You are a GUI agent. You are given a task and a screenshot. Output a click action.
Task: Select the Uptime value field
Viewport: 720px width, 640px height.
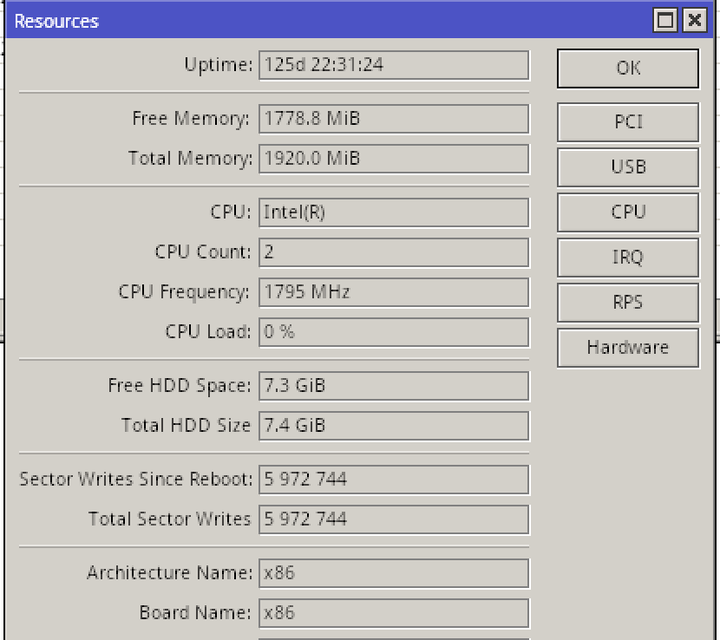click(x=394, y=65)
